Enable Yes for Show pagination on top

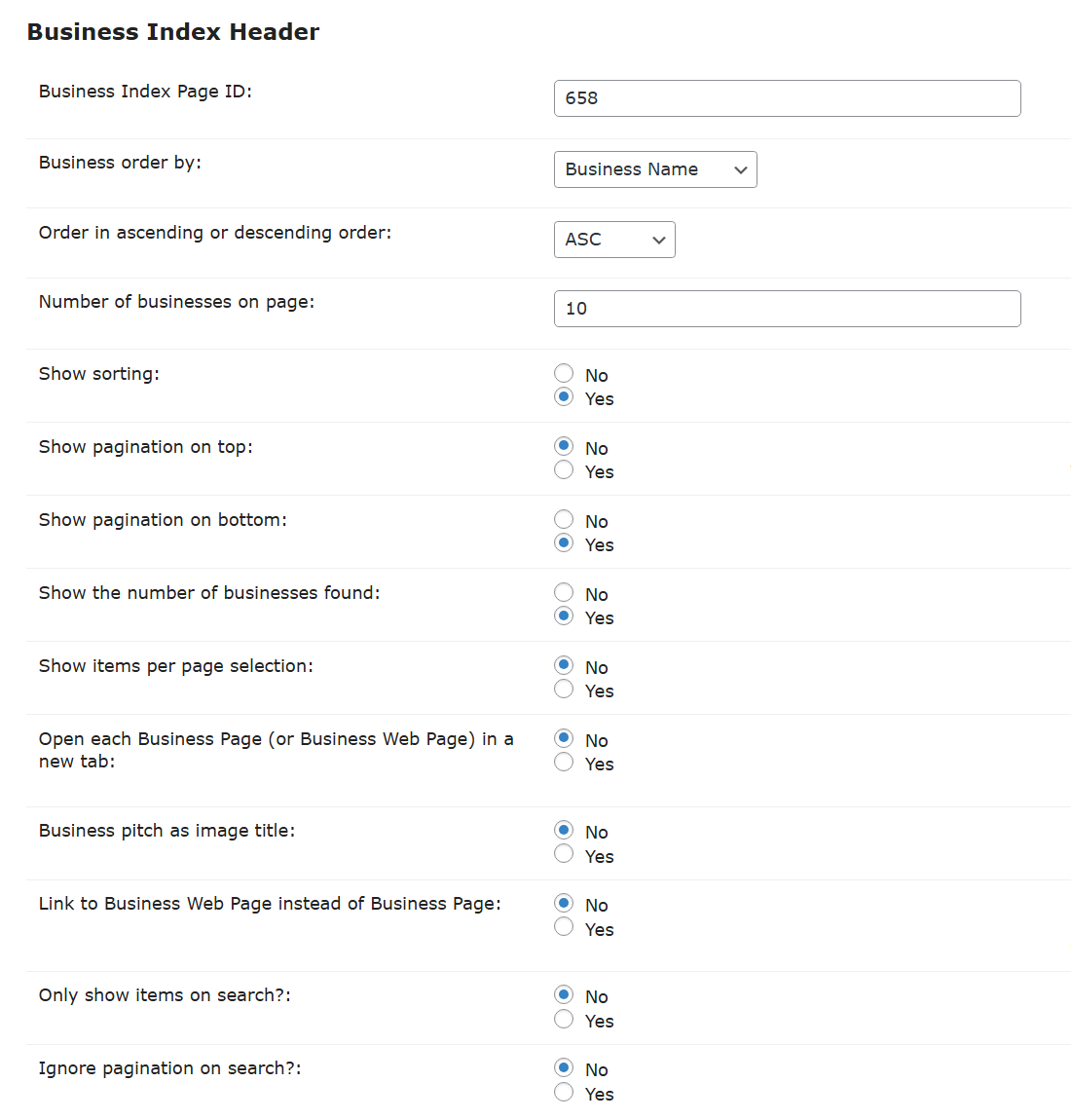click(x=564, y=470)
